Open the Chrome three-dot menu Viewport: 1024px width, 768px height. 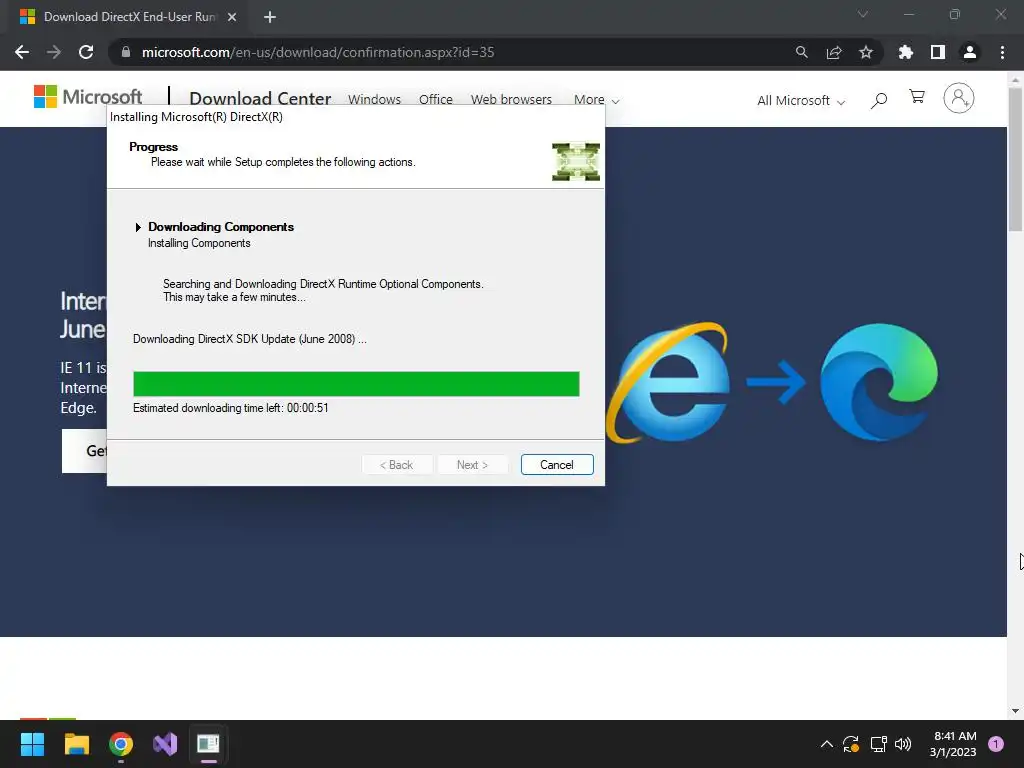1002,52
